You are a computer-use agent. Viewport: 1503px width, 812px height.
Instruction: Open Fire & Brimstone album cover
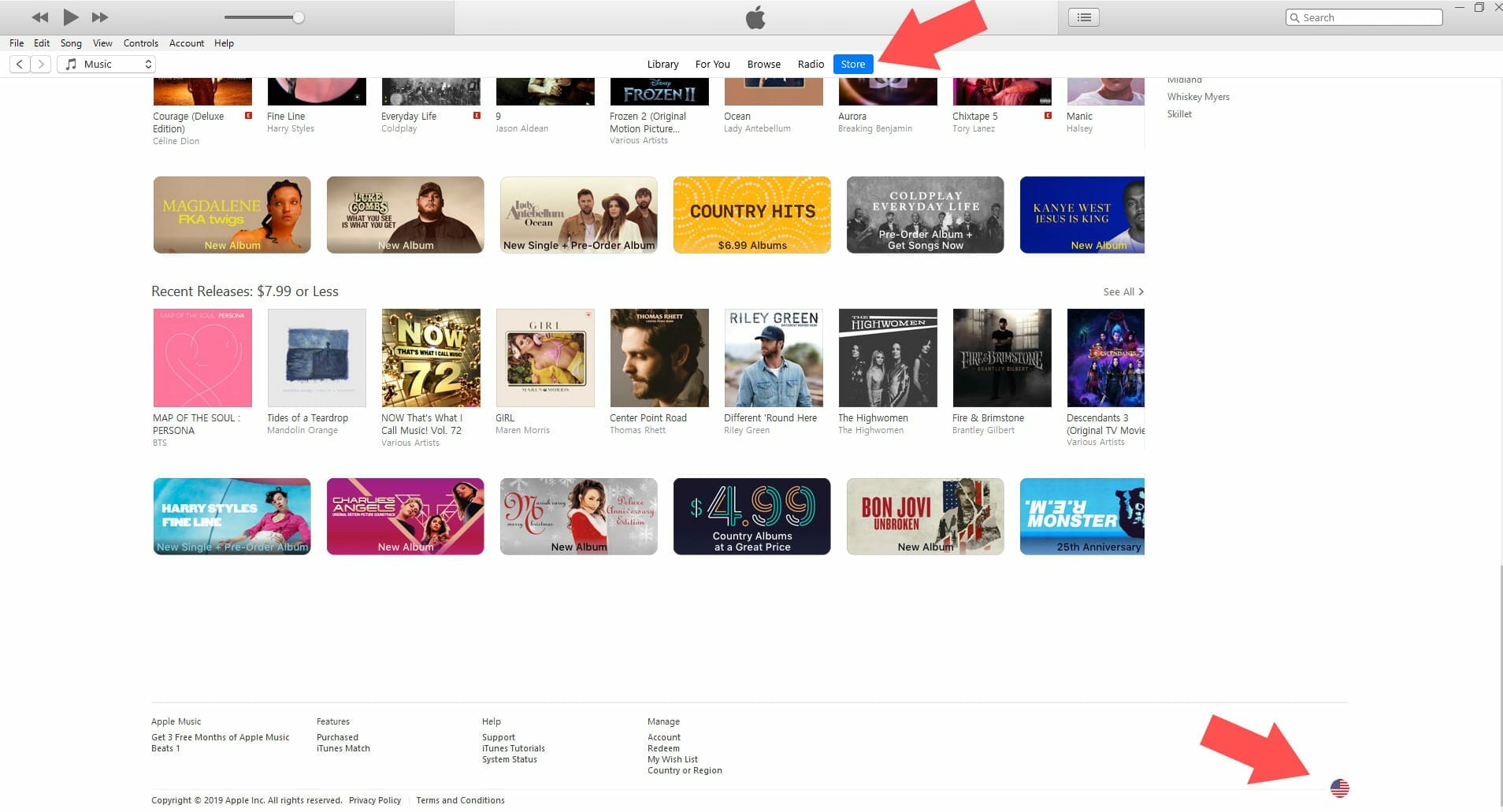[x=1002, y=358]
